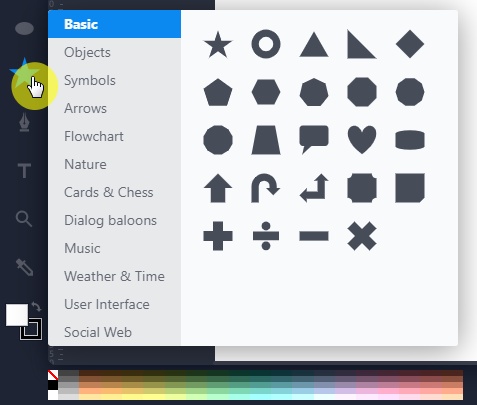Select the Text tool
This screenshot has width=477, height=405.
coord(24,170)
